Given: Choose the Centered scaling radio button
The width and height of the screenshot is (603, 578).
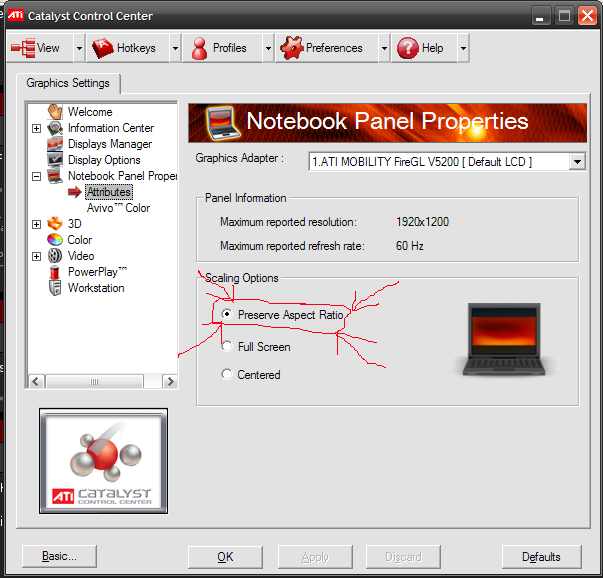Looking at the screenshot, I should [x=228, y=375].
